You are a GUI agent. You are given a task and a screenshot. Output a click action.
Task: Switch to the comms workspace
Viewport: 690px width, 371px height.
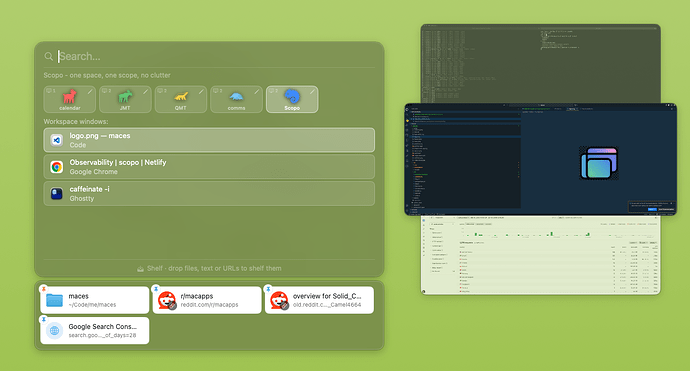point(236,99)
